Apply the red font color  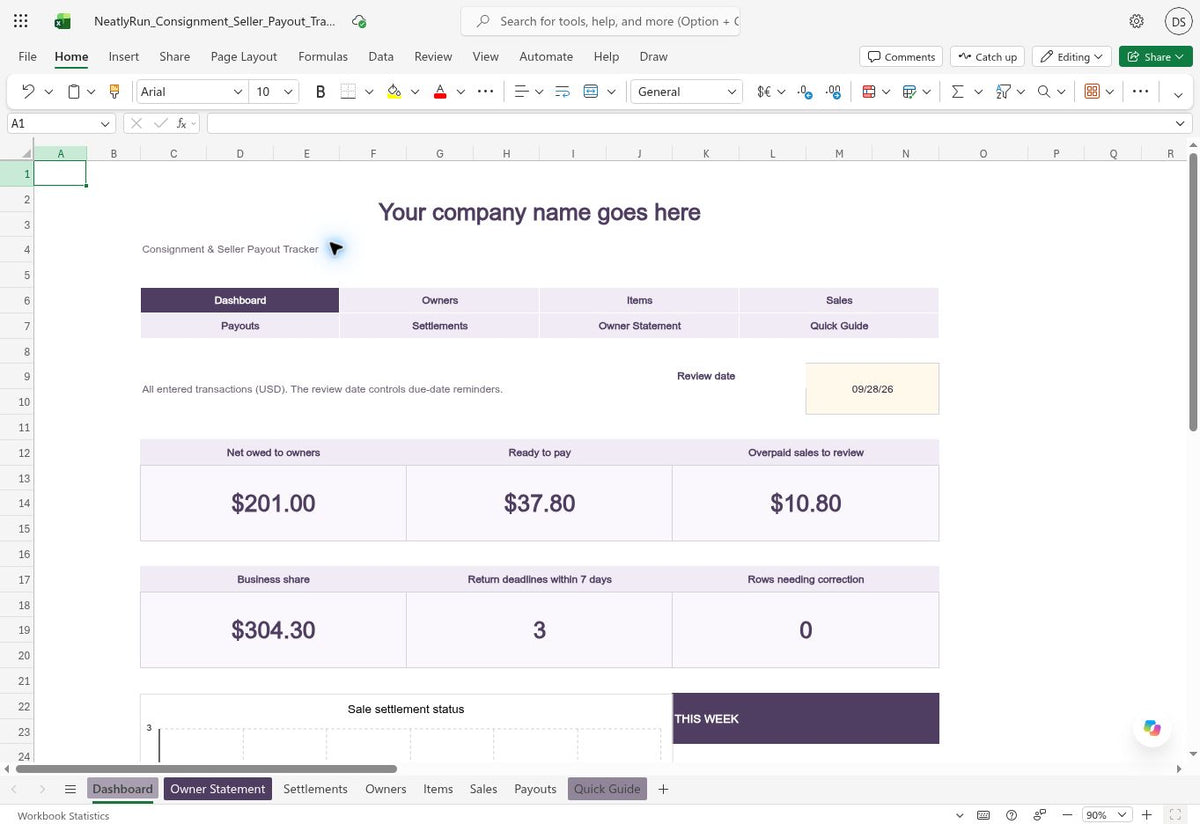coord(440,91)
